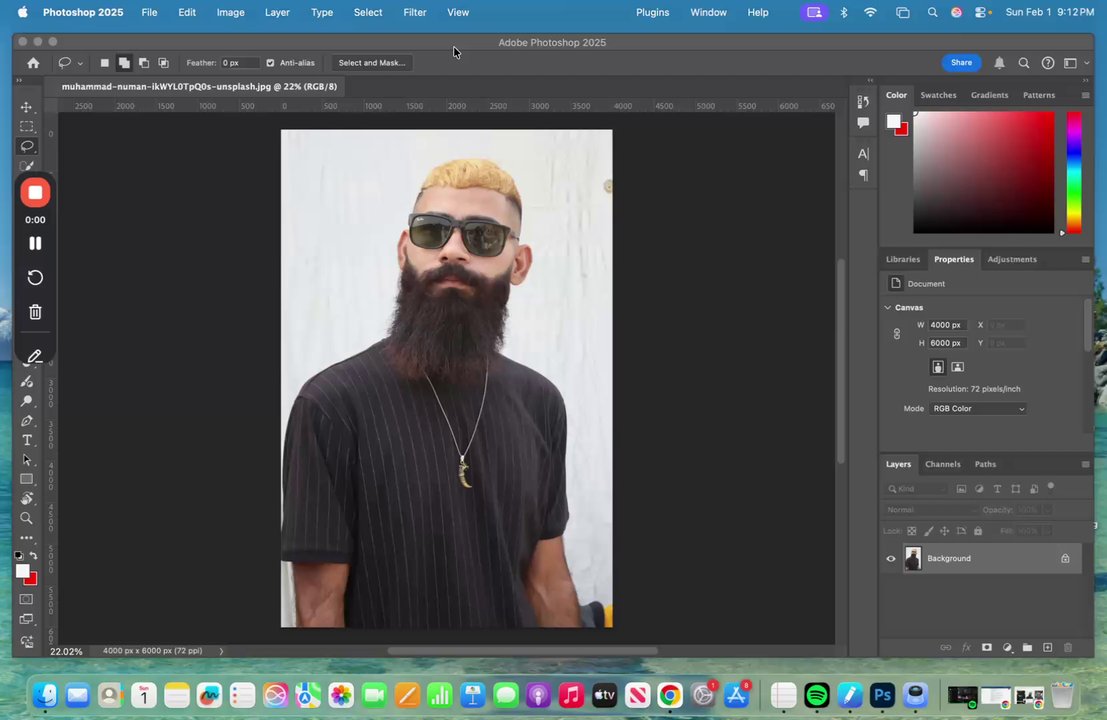The height and width of the screenshot is (720, 1107).
Task: Select the Move tool
Action: 27,107
